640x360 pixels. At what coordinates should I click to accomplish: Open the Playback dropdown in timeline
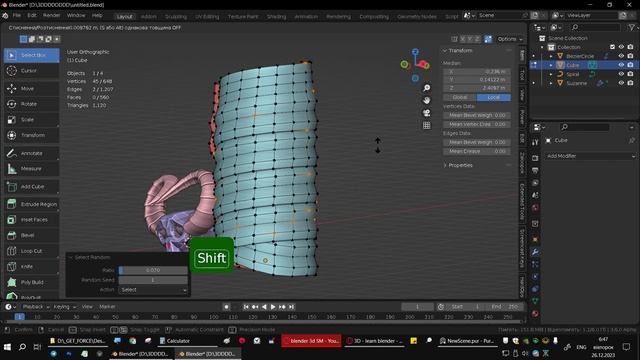36,307
